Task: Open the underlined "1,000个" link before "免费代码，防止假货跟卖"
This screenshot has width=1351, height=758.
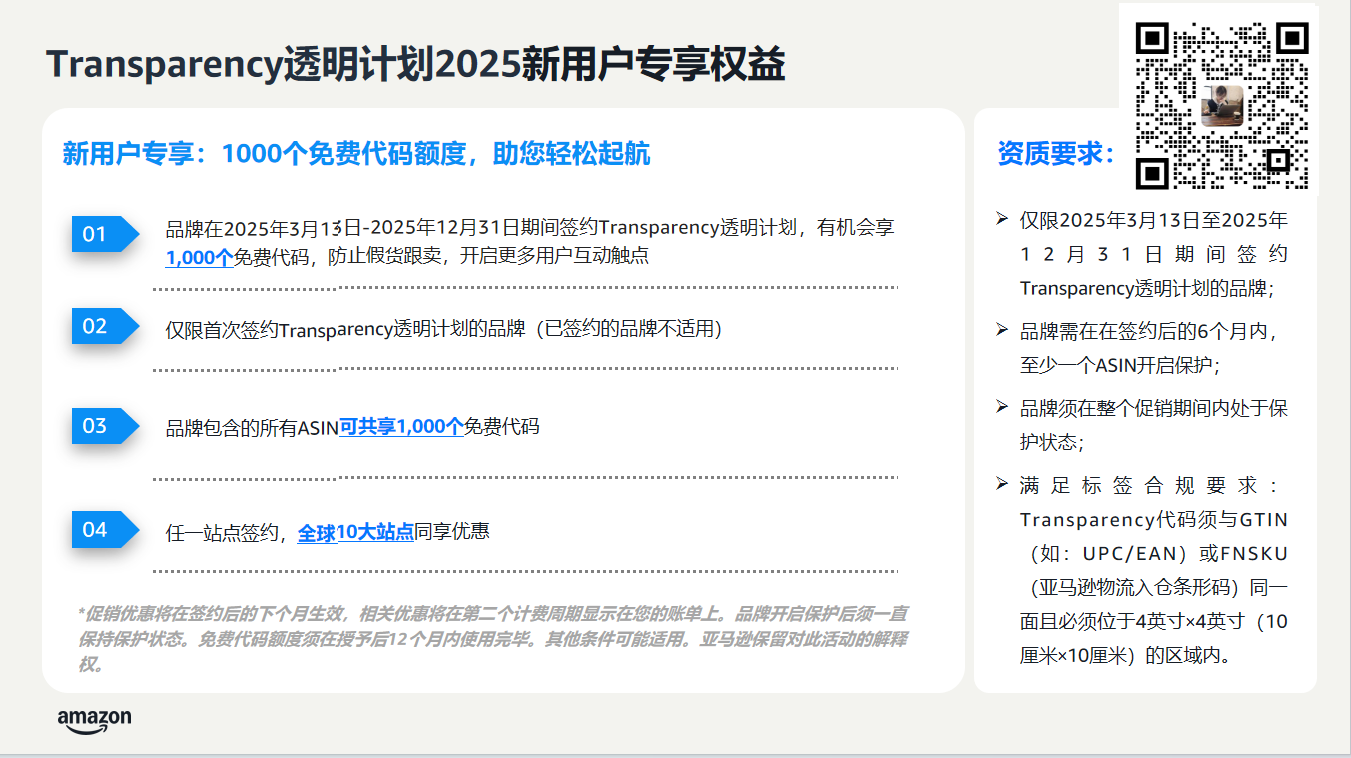Action: coord(199,257)
